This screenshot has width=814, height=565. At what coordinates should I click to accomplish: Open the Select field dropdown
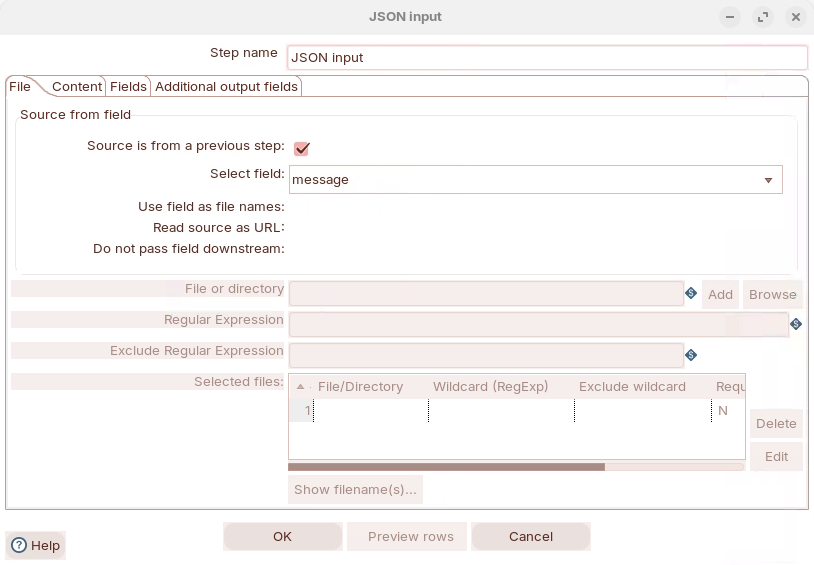coord(768,180)
